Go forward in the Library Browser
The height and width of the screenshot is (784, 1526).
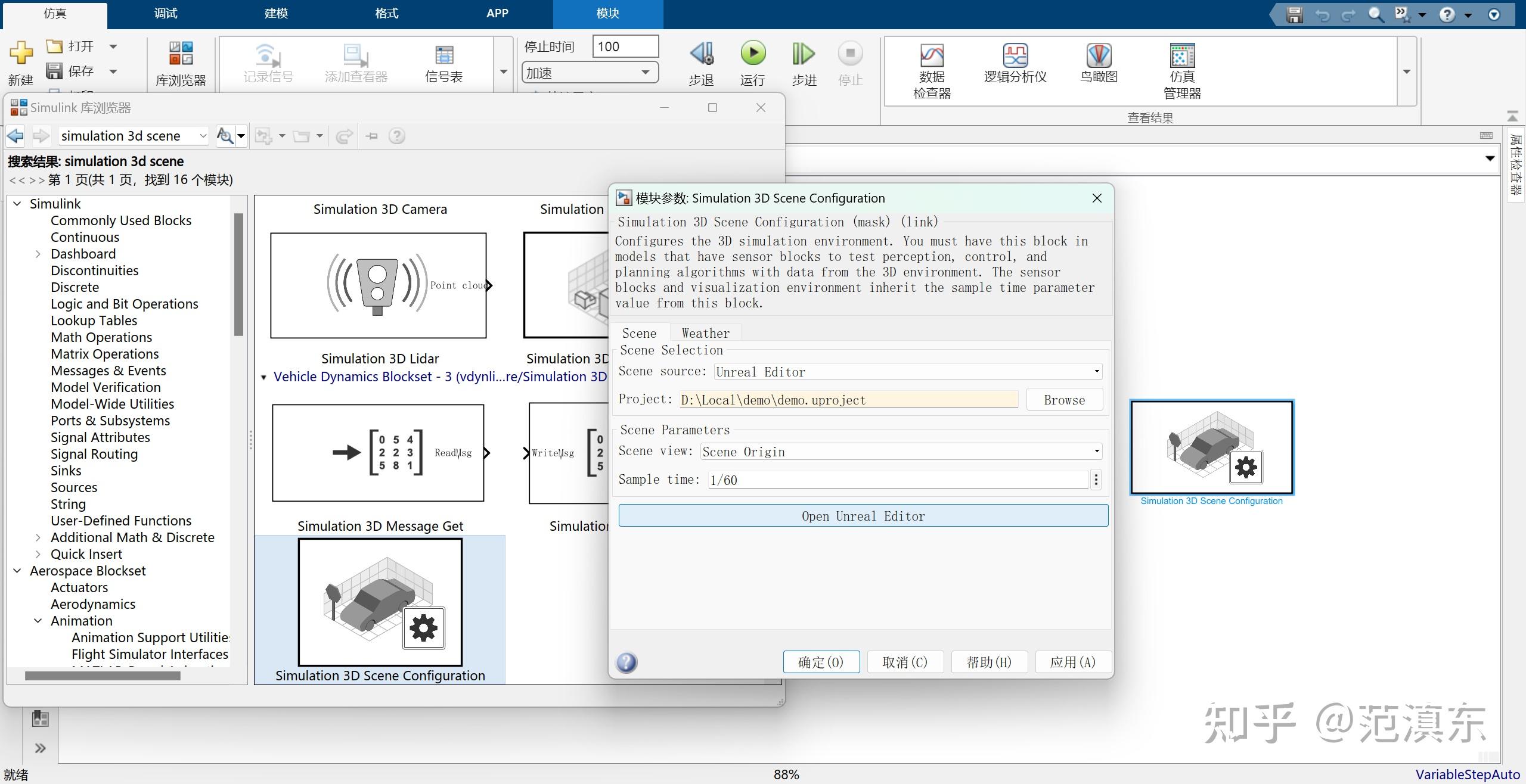point(41,136)
